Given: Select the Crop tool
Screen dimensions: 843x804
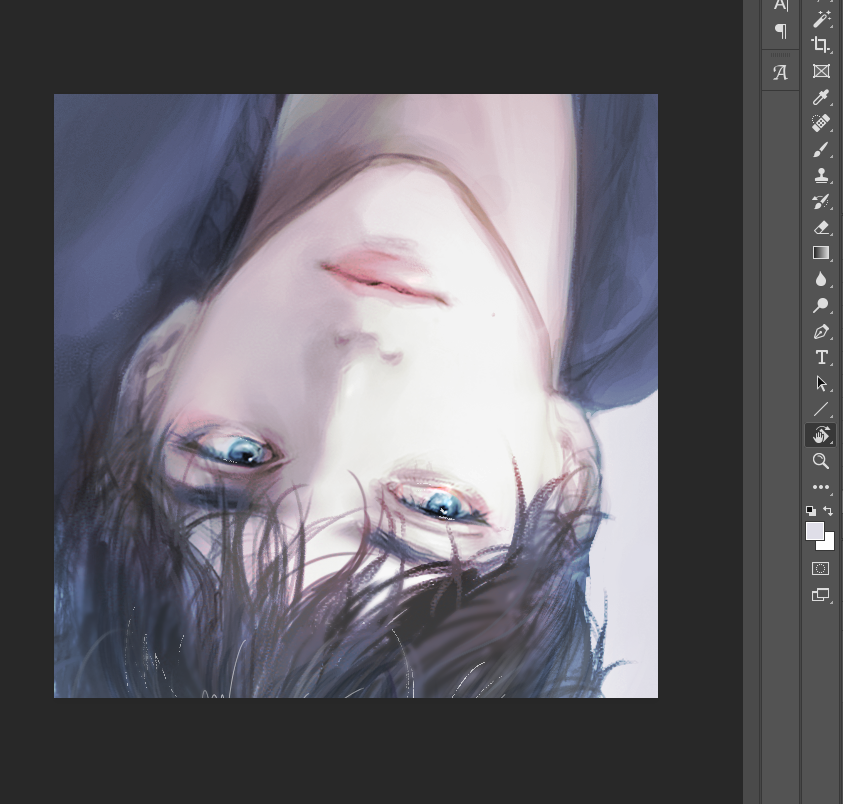Looking at the screenshot, I should pyautogui.click(x=820, y=45).
